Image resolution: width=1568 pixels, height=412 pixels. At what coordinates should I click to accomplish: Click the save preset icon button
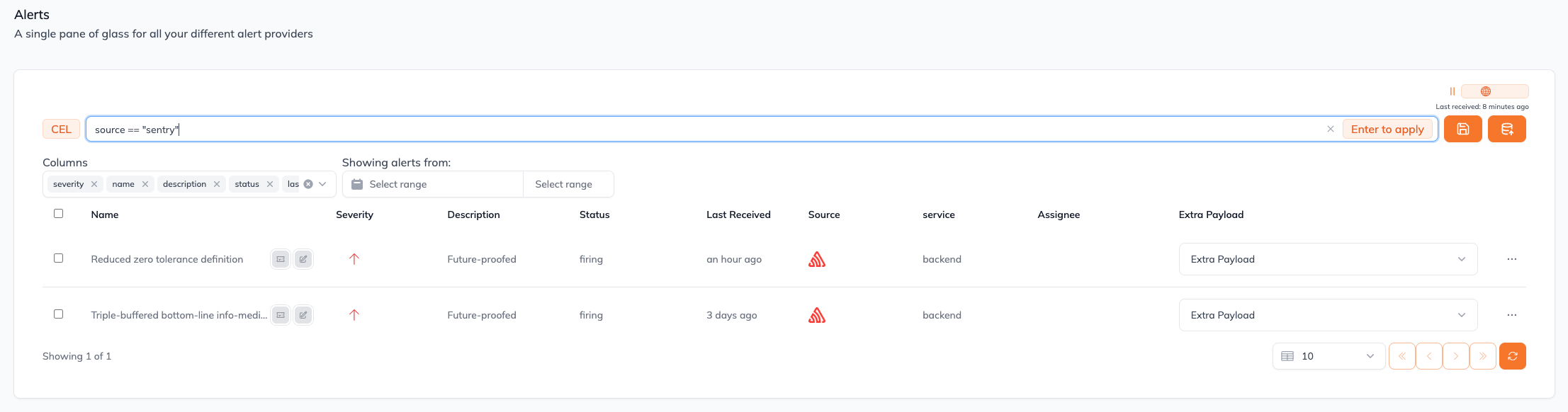[x=1462, y=129]
